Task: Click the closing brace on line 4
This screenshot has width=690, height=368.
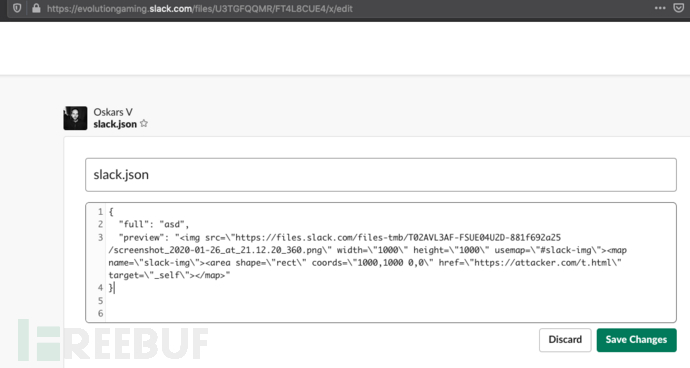Action: click(111, 288)
